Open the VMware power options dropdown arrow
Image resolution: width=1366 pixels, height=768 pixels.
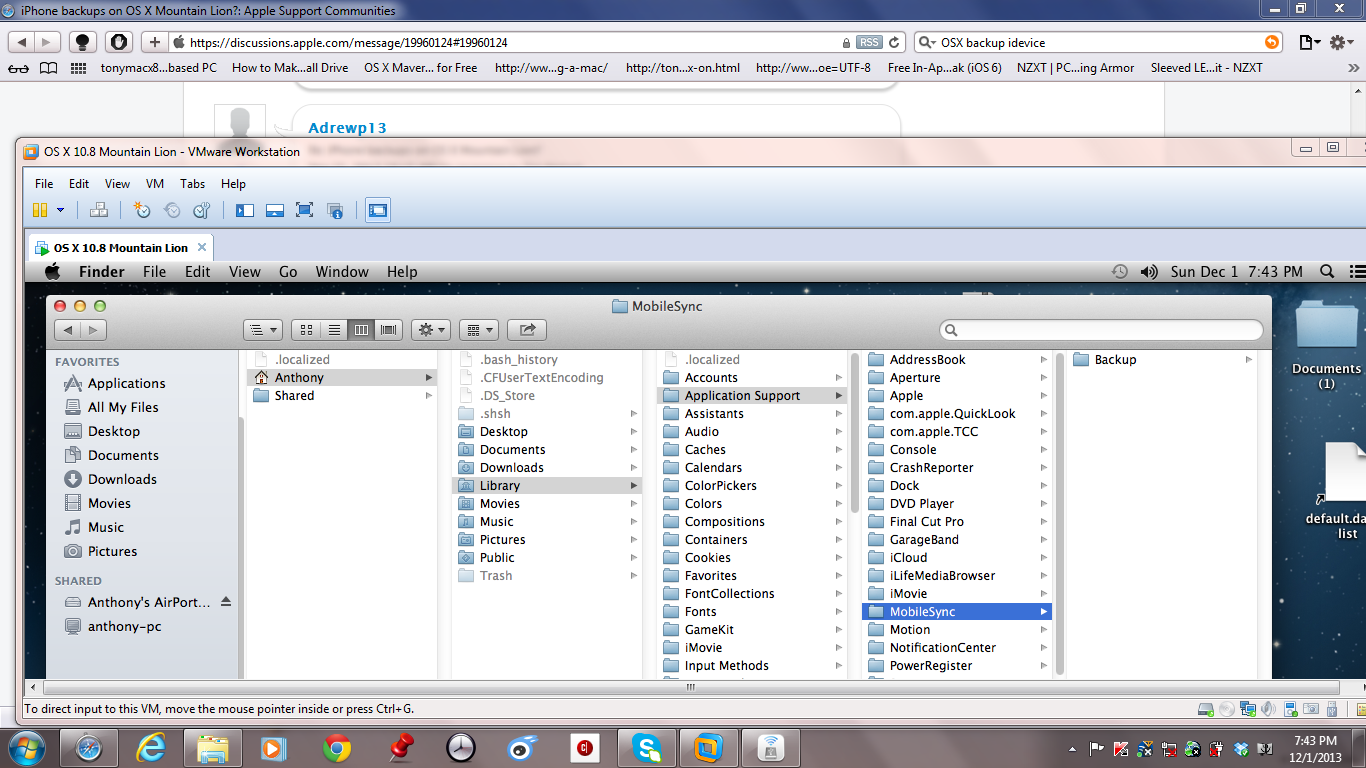(x=60, y=210)
